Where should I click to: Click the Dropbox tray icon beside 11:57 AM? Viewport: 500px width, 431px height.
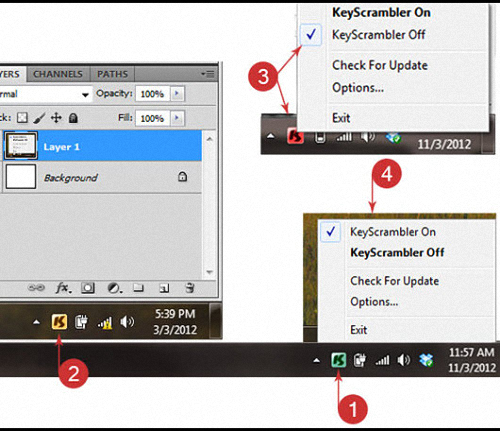426,360
